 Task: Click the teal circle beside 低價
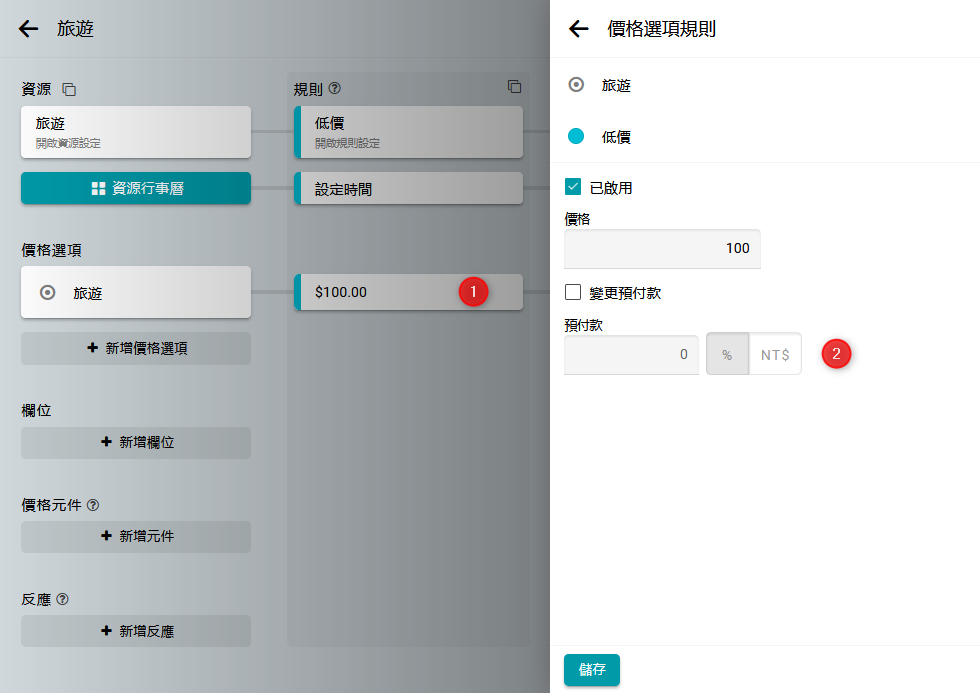click(576, 137)
